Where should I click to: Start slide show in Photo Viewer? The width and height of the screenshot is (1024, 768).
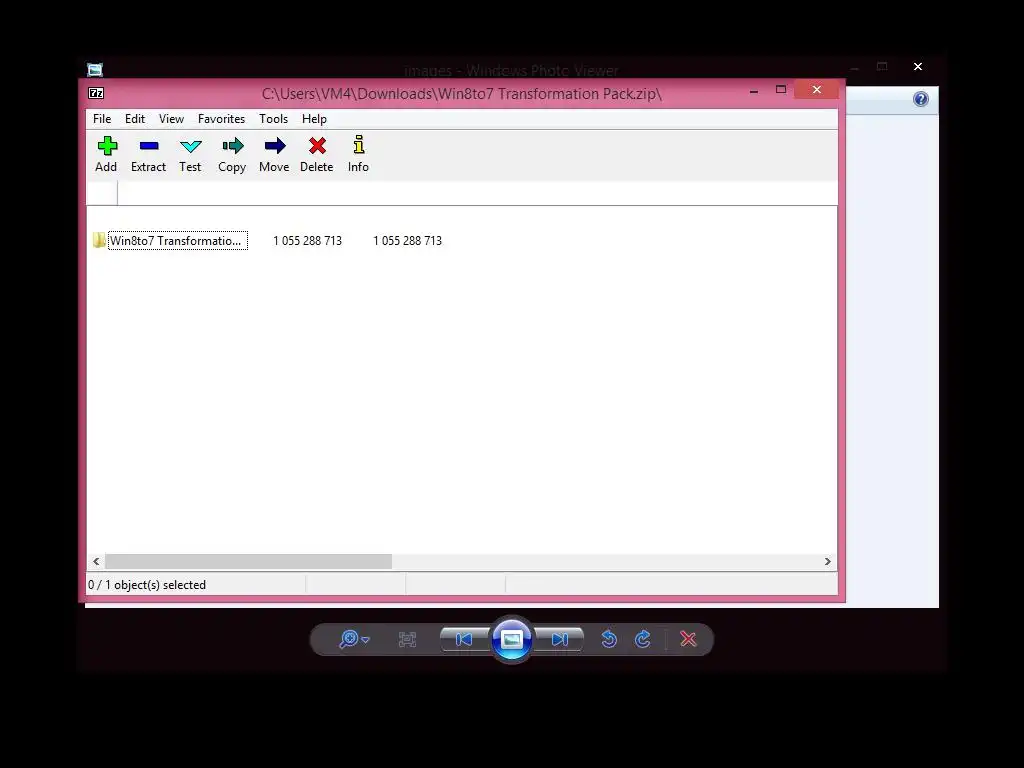(512, 639)
